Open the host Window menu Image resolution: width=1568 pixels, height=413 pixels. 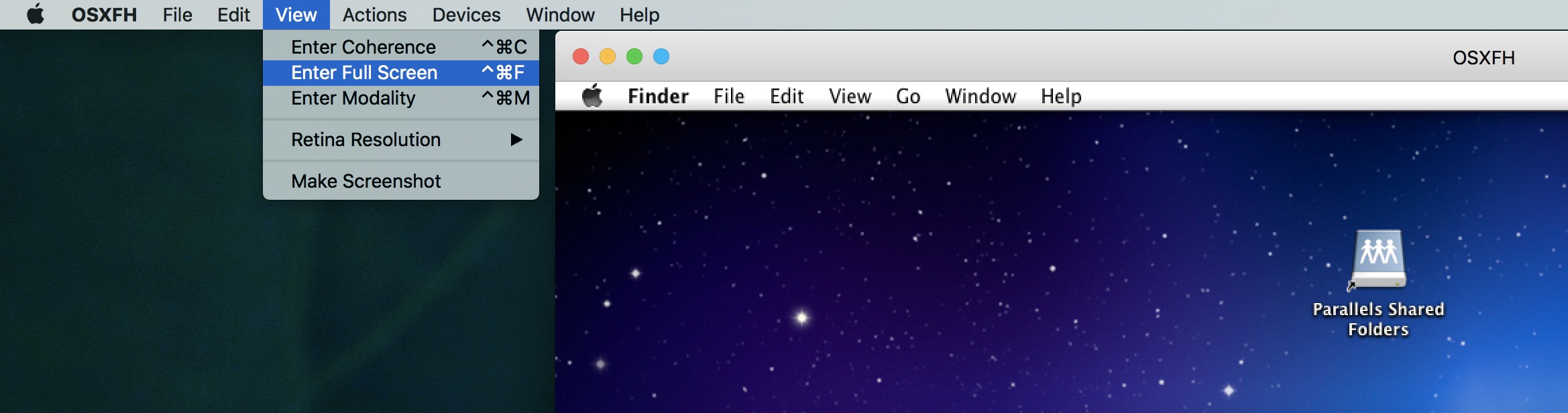560,15
